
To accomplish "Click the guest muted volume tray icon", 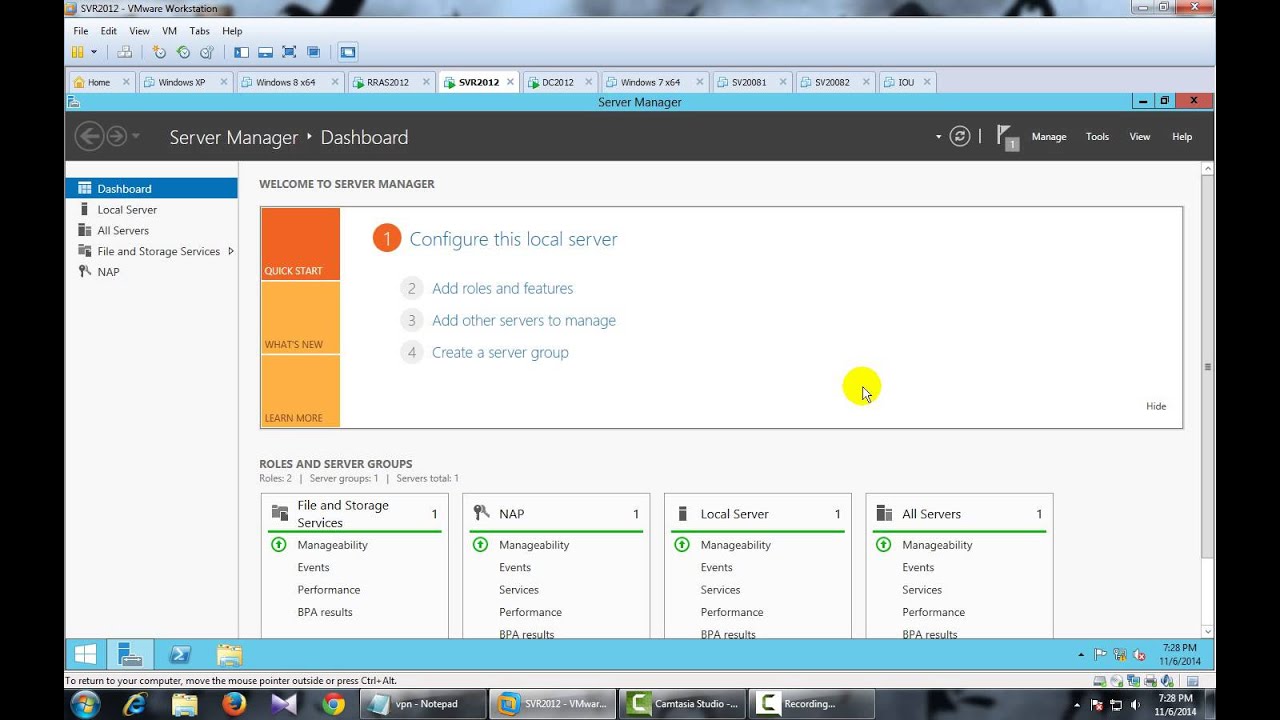I will [x=1139, y=655].
